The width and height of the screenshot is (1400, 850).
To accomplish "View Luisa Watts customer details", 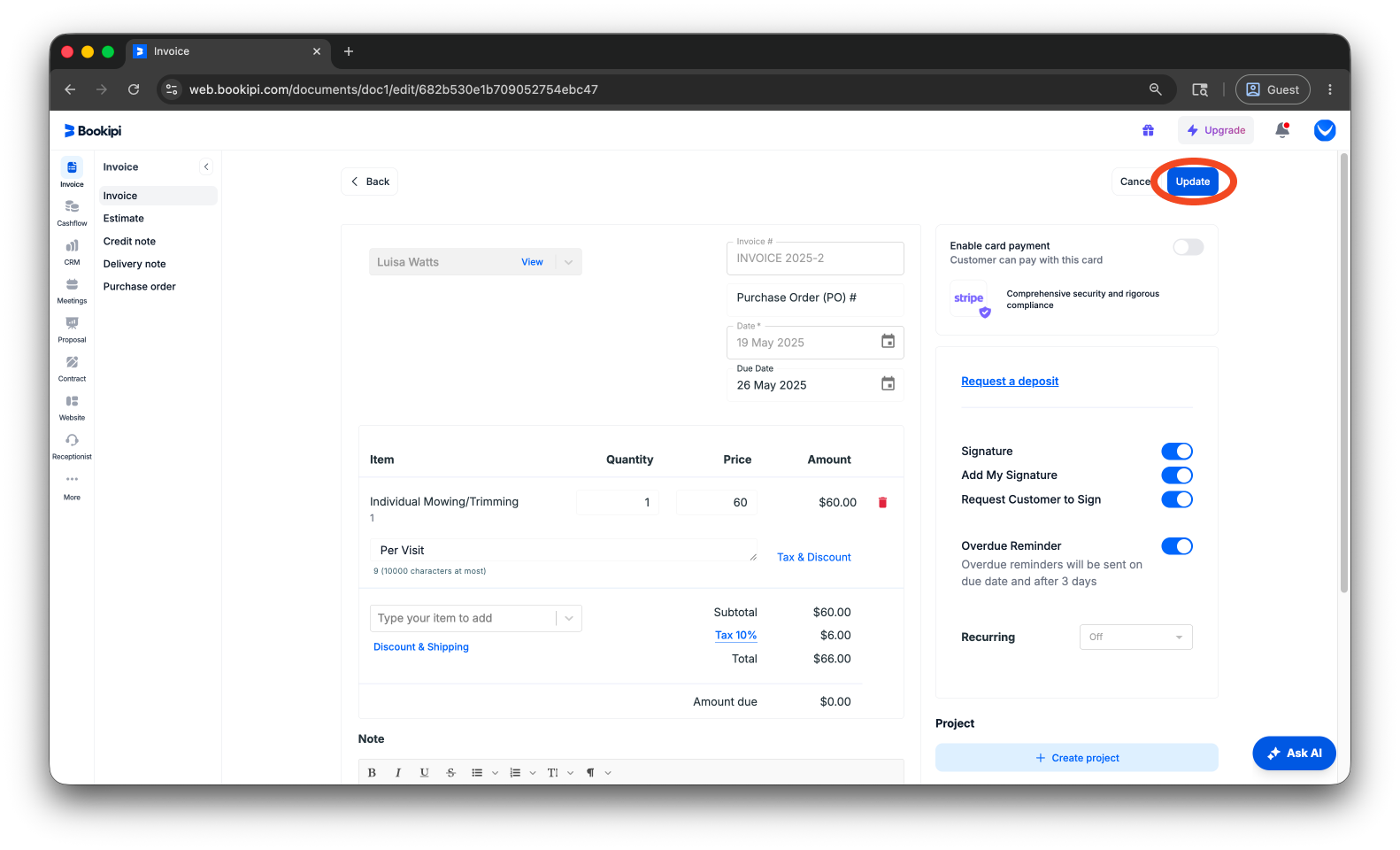I will 532,262.
